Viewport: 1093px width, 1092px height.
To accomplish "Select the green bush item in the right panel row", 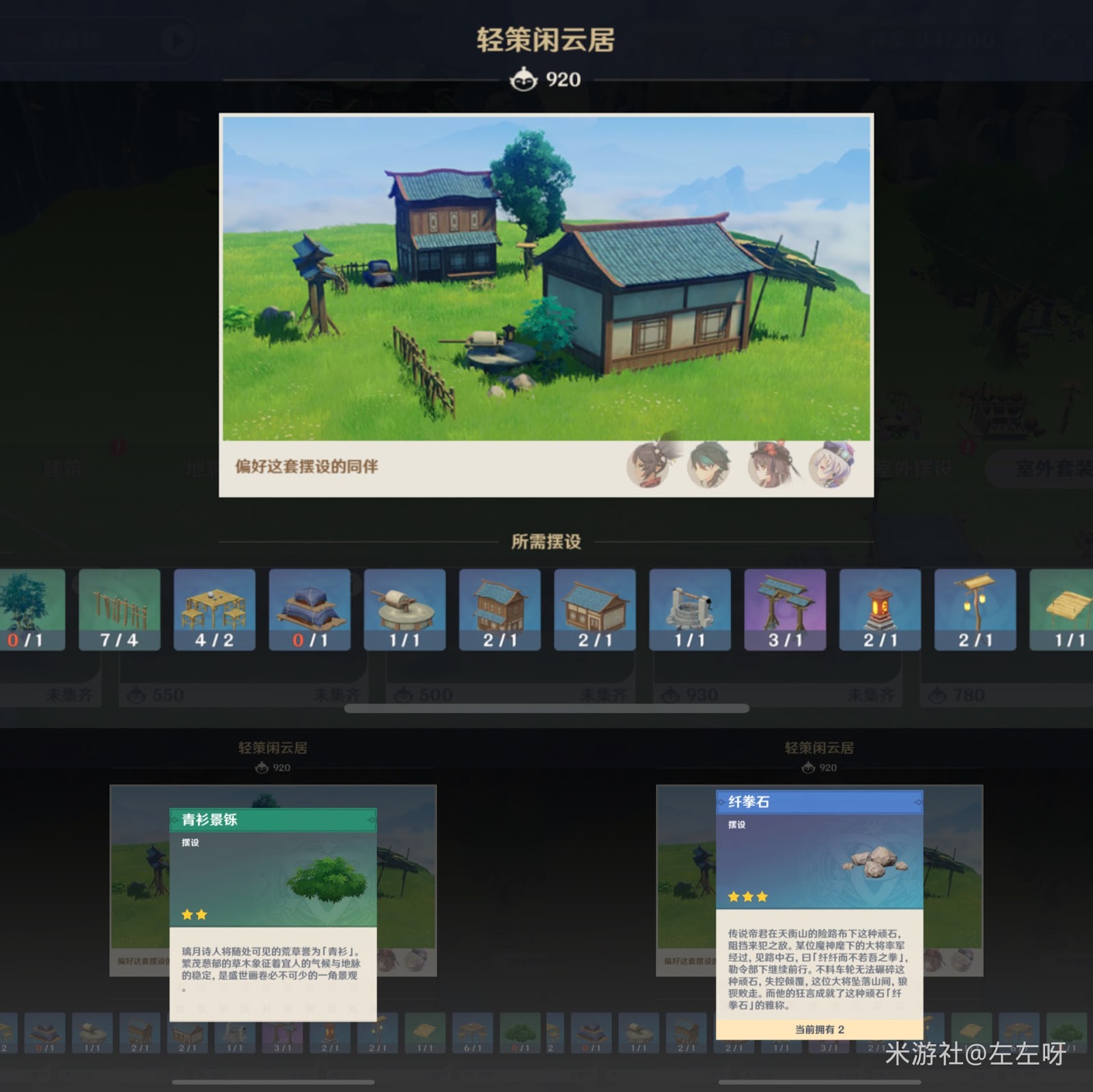I will (1066, 1032).
